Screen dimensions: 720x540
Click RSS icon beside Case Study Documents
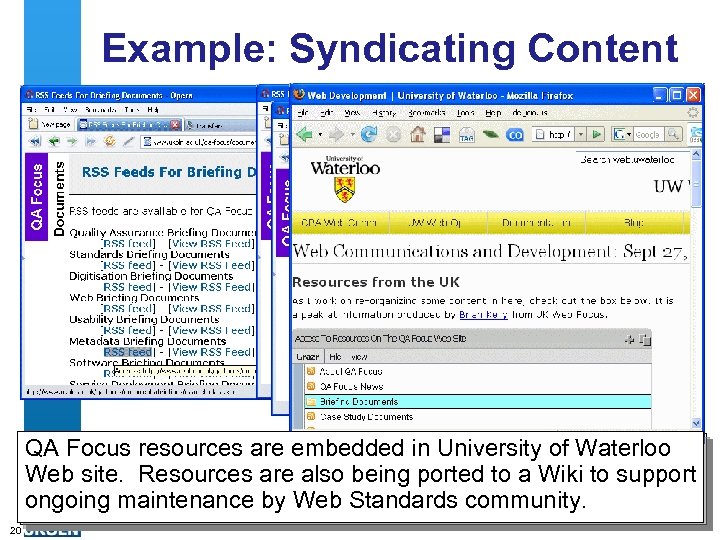coord(311,416)
